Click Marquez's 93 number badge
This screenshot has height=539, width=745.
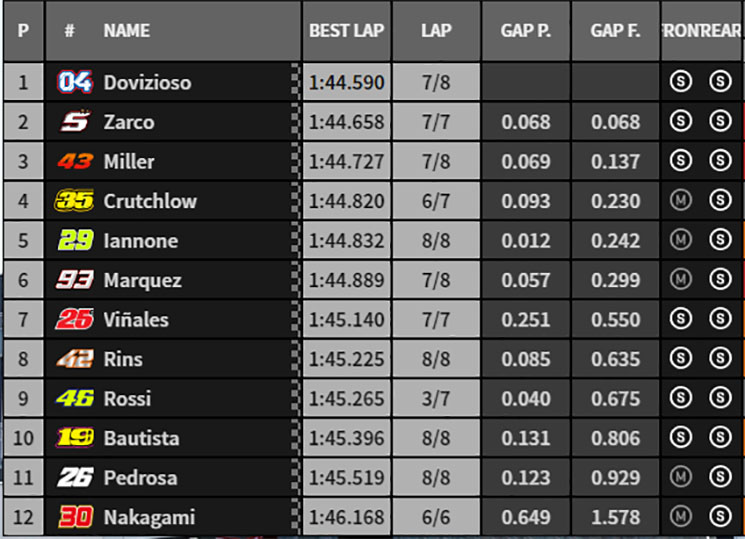click(75, 279)
